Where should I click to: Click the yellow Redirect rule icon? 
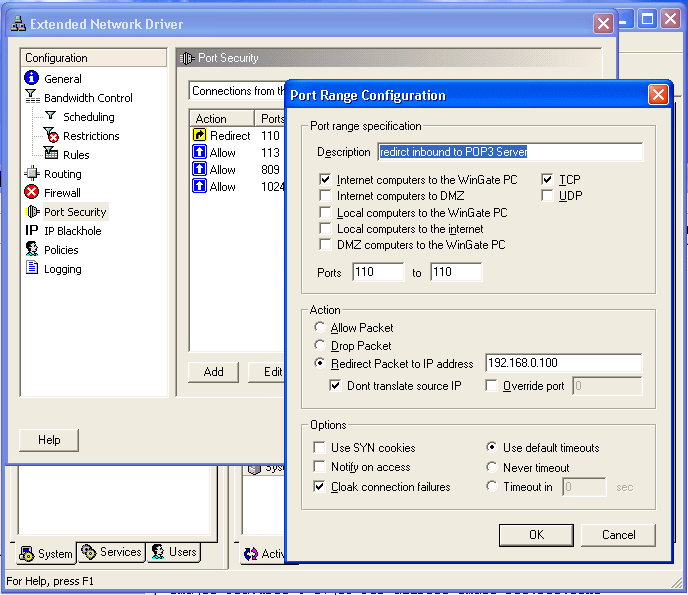[199, 134]
